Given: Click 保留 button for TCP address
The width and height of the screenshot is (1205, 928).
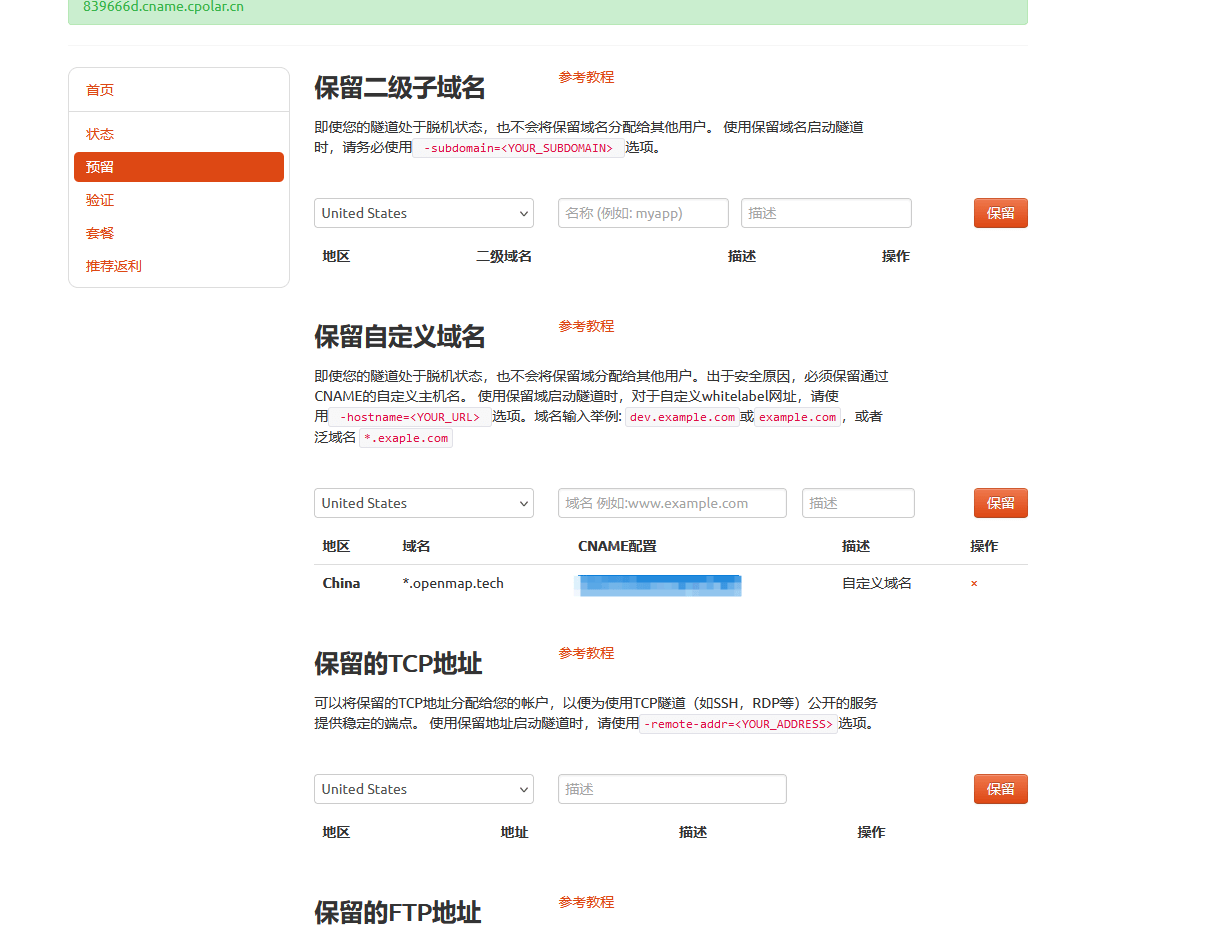Looking at the screenshot, I should pos(1000,789).
